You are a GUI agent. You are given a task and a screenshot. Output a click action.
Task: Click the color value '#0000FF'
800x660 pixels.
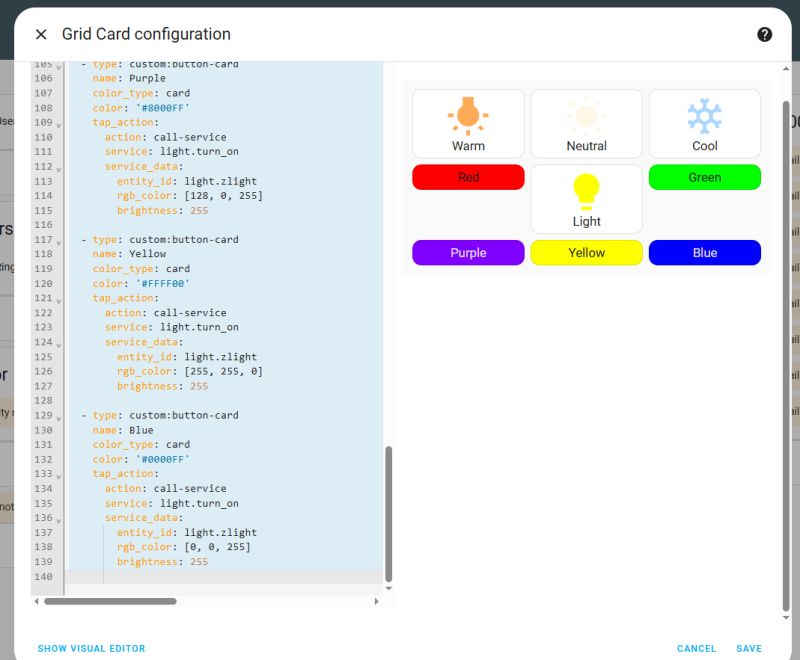pyautogui.click(x=163, y=459)
